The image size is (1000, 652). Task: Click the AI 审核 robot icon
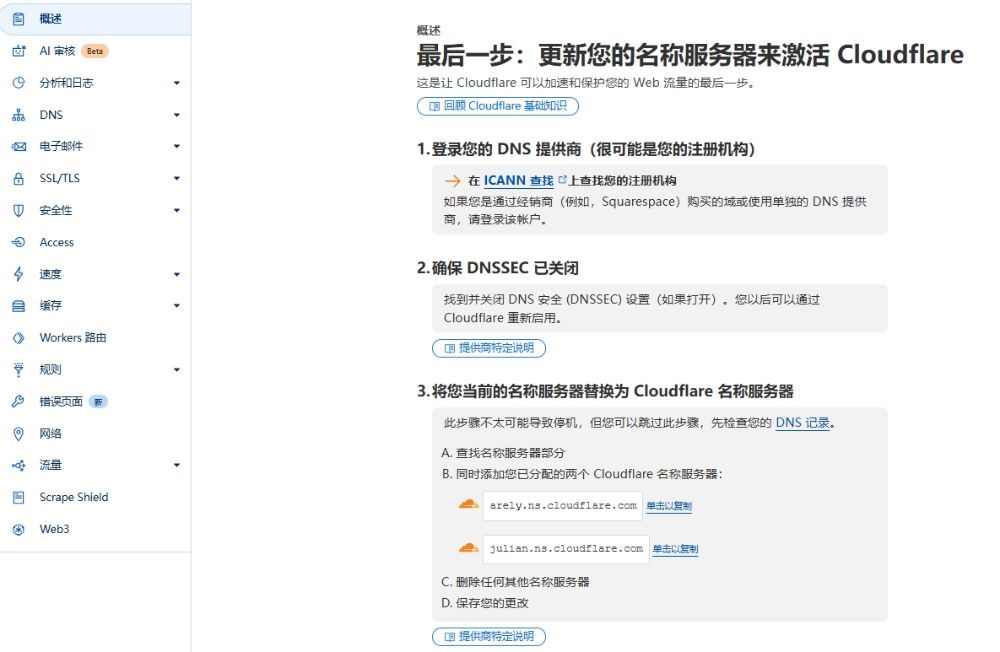pos(18,51)
